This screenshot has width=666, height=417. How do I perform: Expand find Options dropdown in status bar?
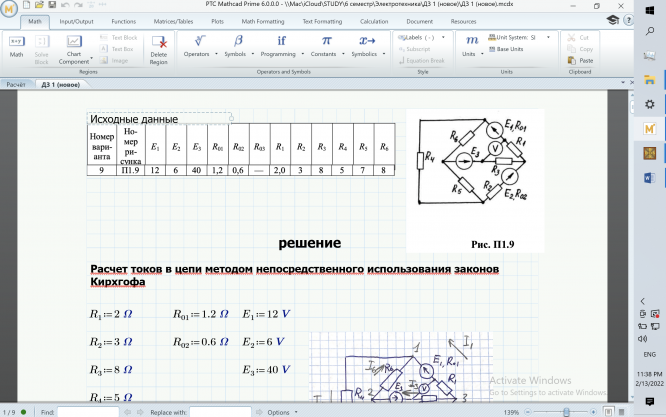[x=282, y=411]
